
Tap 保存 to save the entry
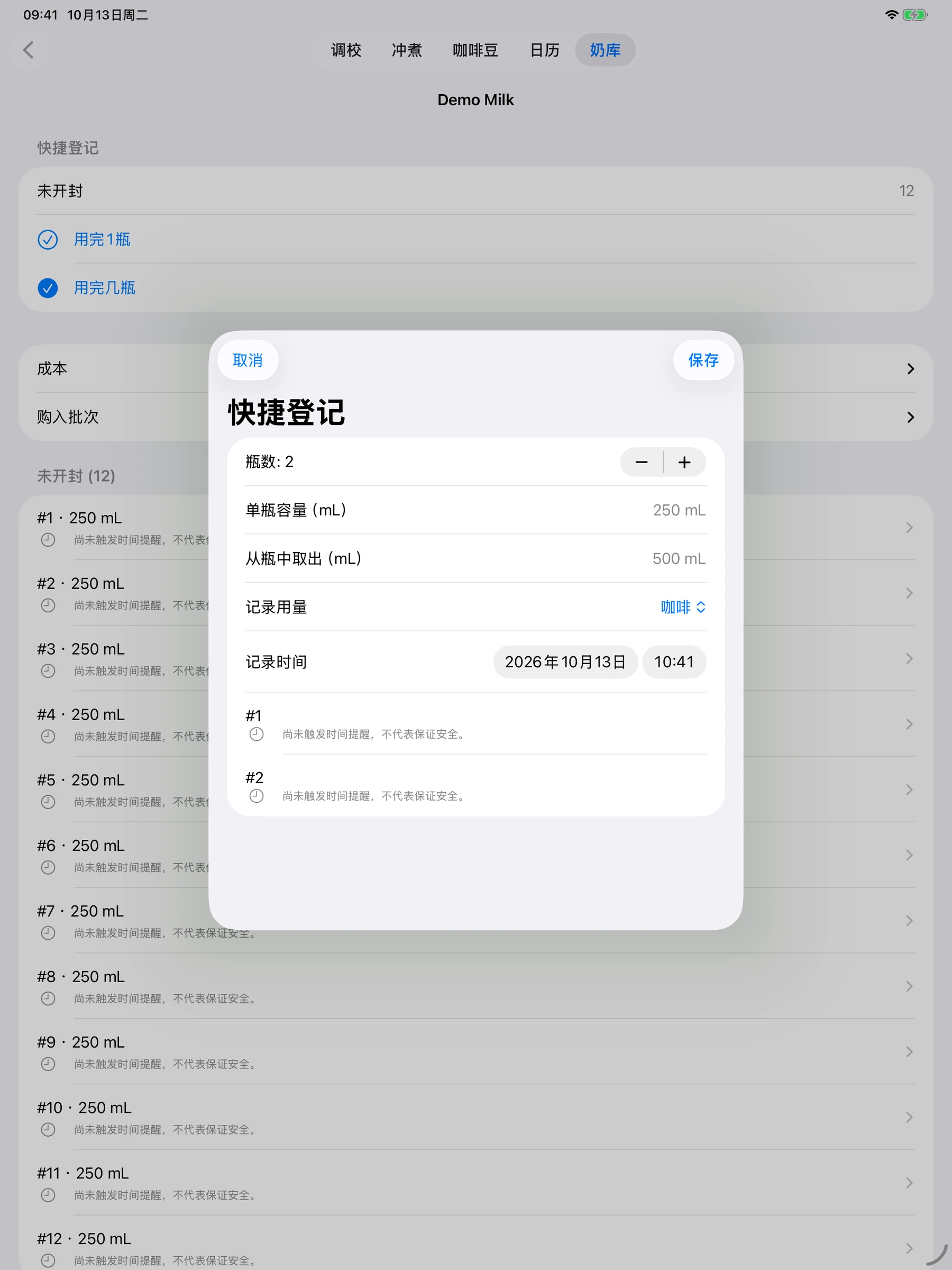click(703, 360)
